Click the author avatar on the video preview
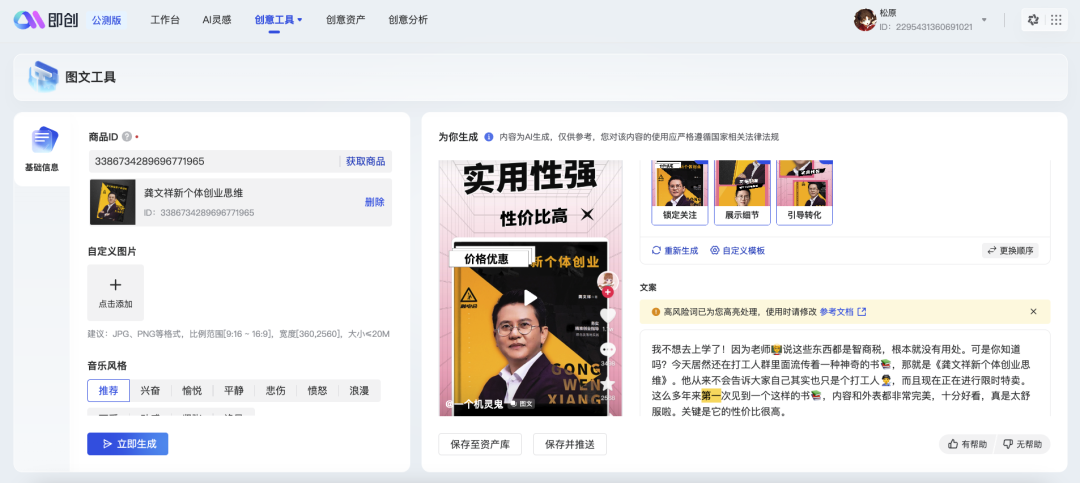The image size is (1080, 483). point(607,280)
